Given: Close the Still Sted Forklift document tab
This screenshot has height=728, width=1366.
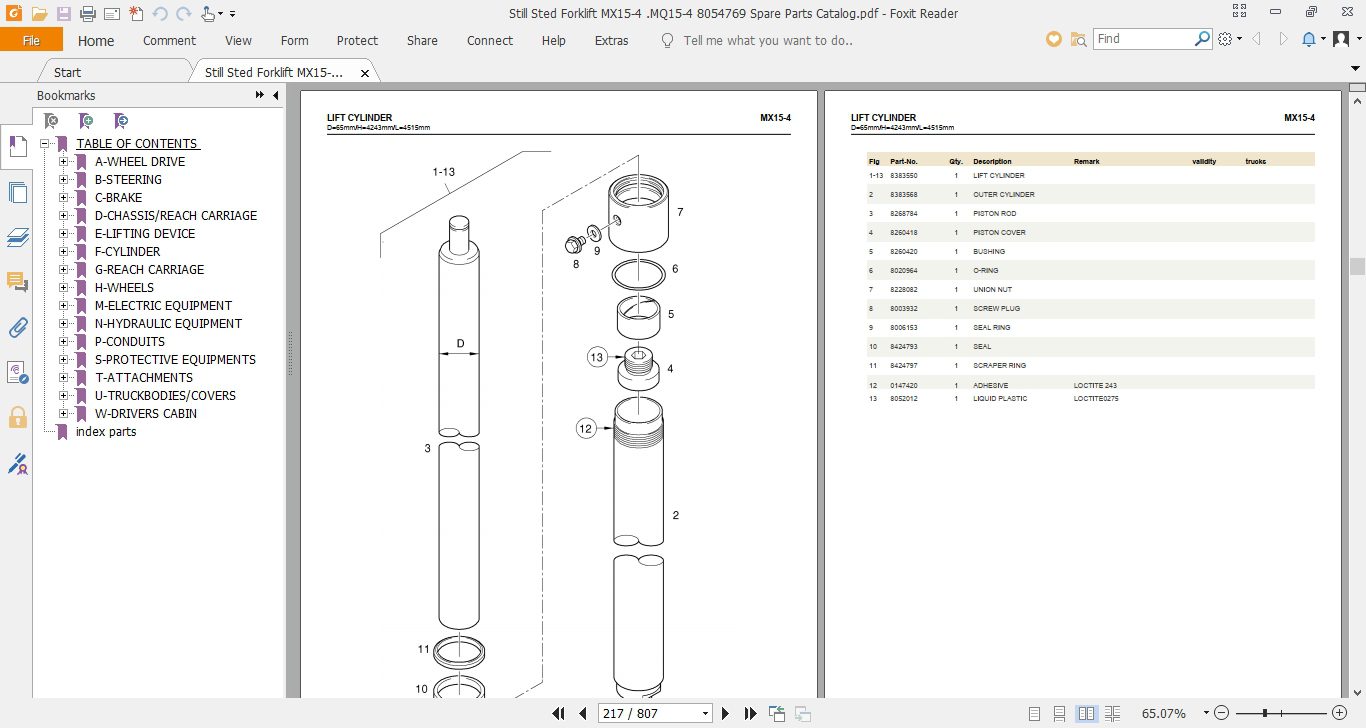Looking at the screenshot, I should point(365,73).
